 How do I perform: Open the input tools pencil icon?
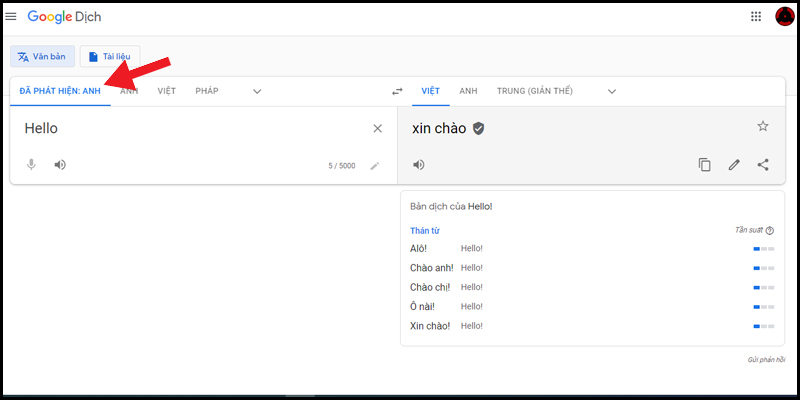(x=375, y=166)
